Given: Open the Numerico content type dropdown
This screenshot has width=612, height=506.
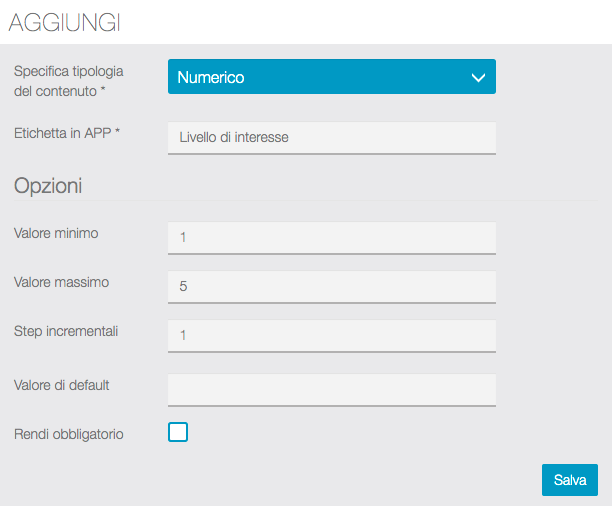Looking at the screenshot, I should pos(331,77).
